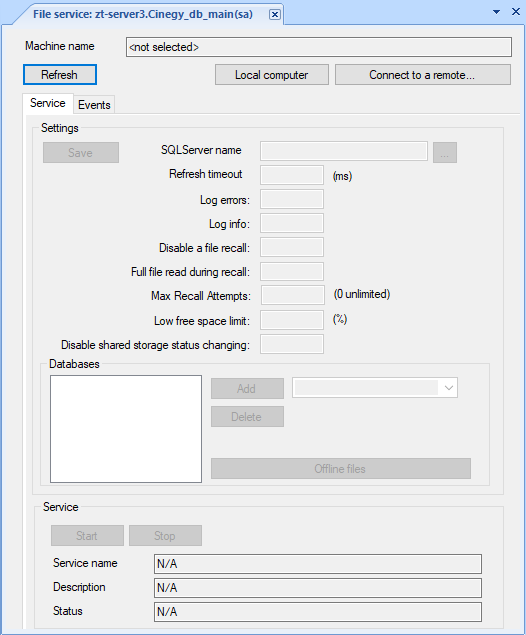The image size is (526, 635).
Task: Click the Disable a file recall field
Action: 292,247
